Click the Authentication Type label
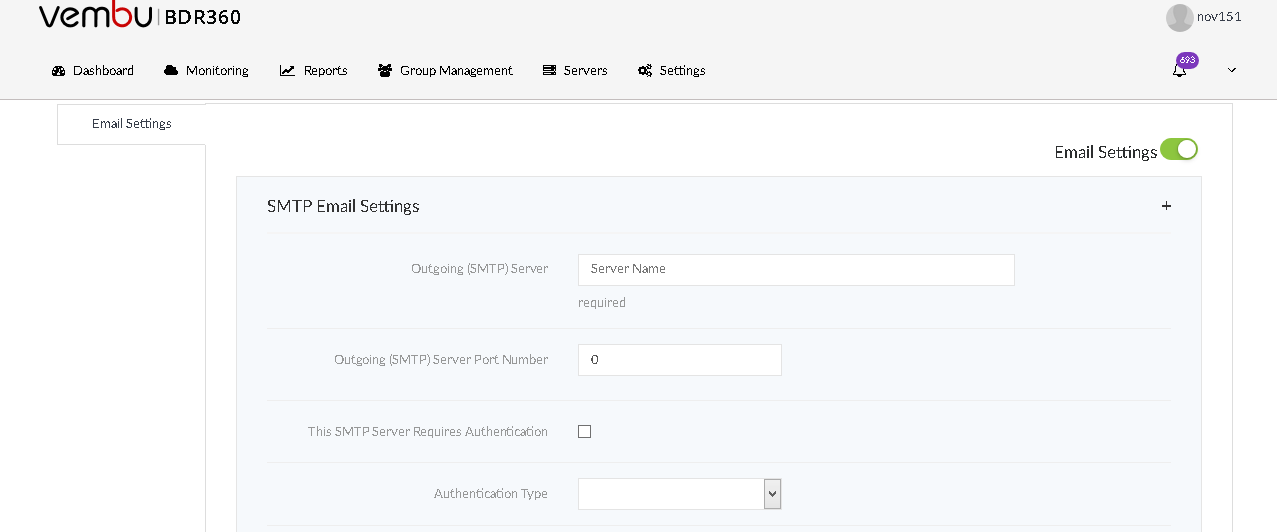 click(491, 494)
